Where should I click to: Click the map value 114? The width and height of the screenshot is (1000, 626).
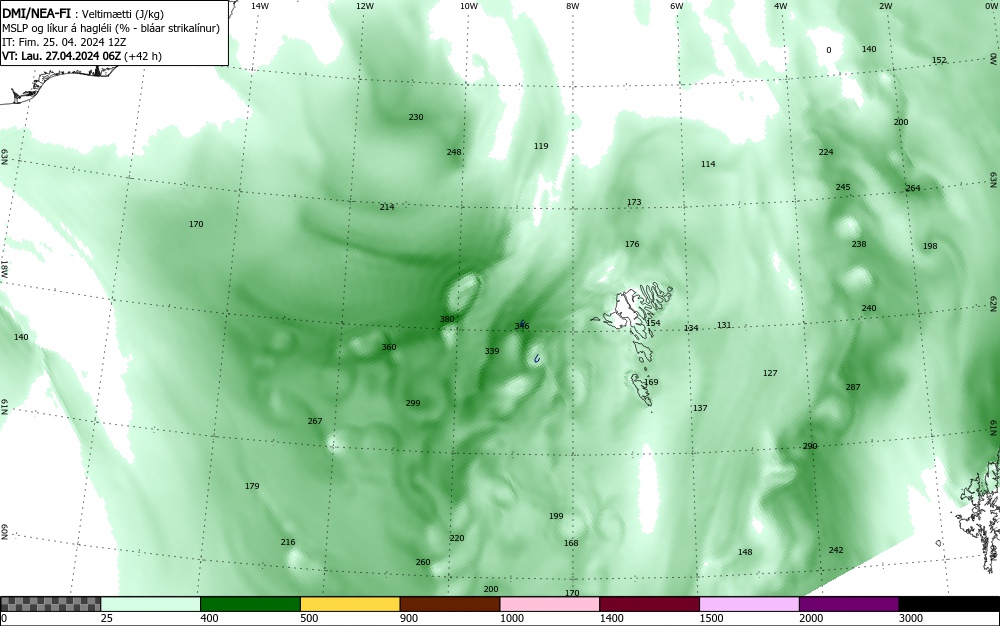pyautogui.click(x=708, y=164)
